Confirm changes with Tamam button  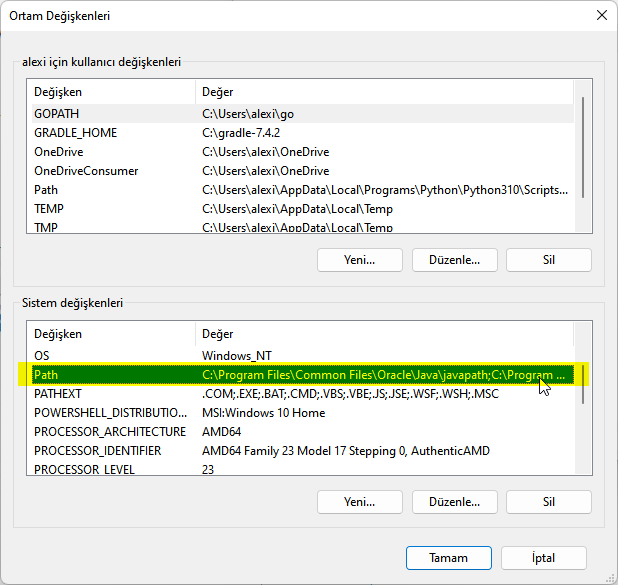tap(448, 557)
